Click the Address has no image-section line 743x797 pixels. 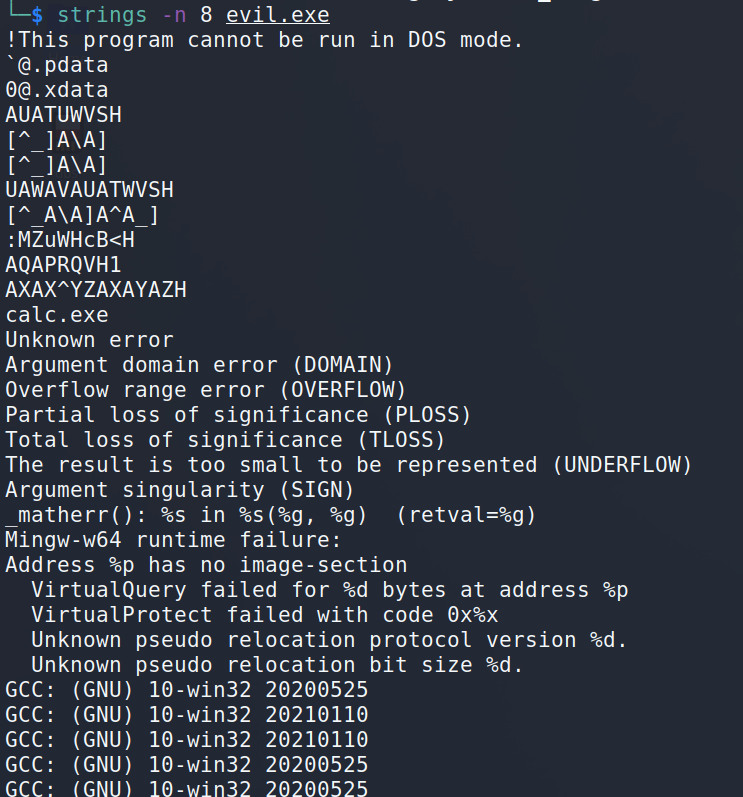tap(206, 565)
